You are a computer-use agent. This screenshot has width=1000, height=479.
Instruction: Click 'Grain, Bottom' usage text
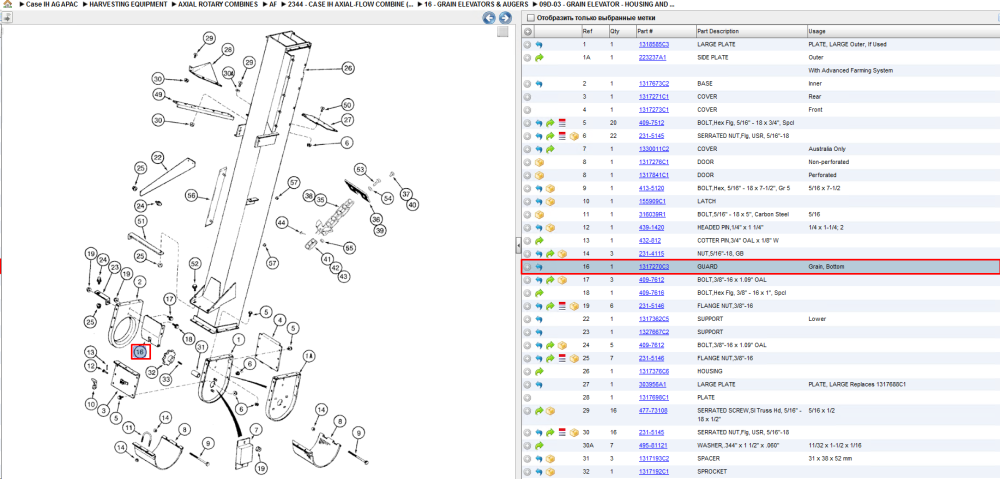pyautogui.click(x=826, y=267)
